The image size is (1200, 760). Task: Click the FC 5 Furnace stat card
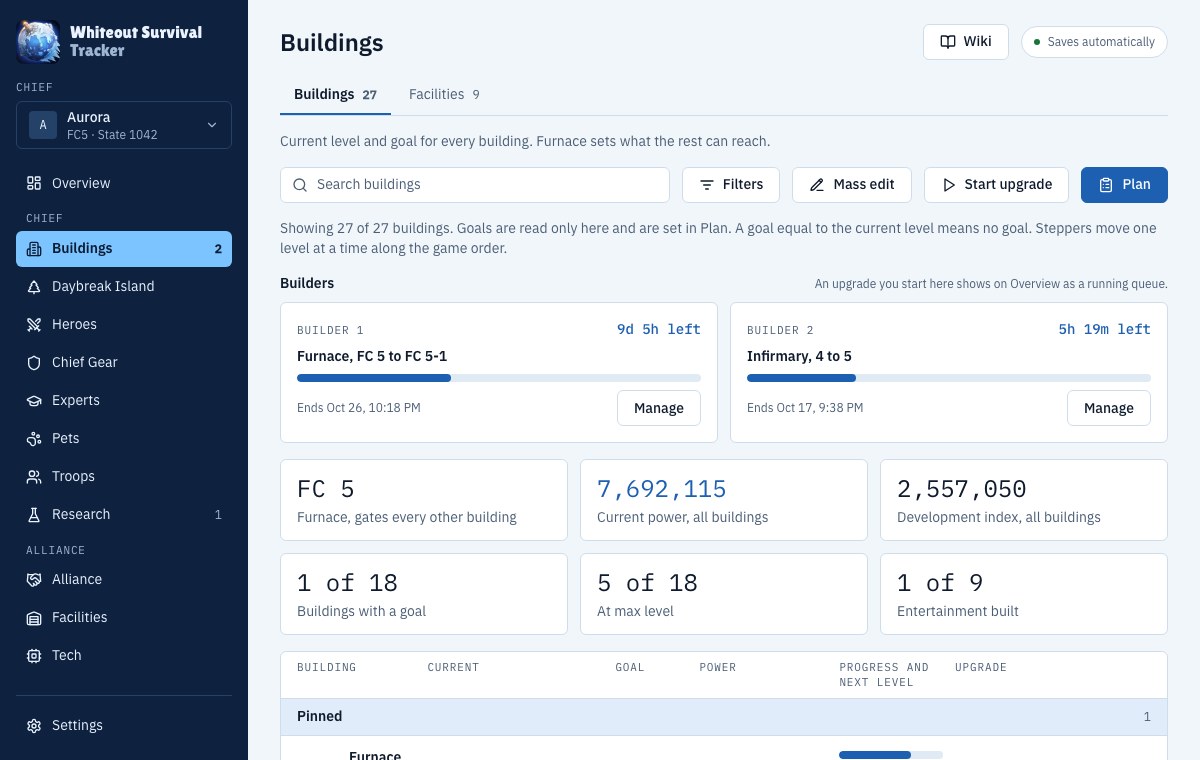[x=424, y=500]
